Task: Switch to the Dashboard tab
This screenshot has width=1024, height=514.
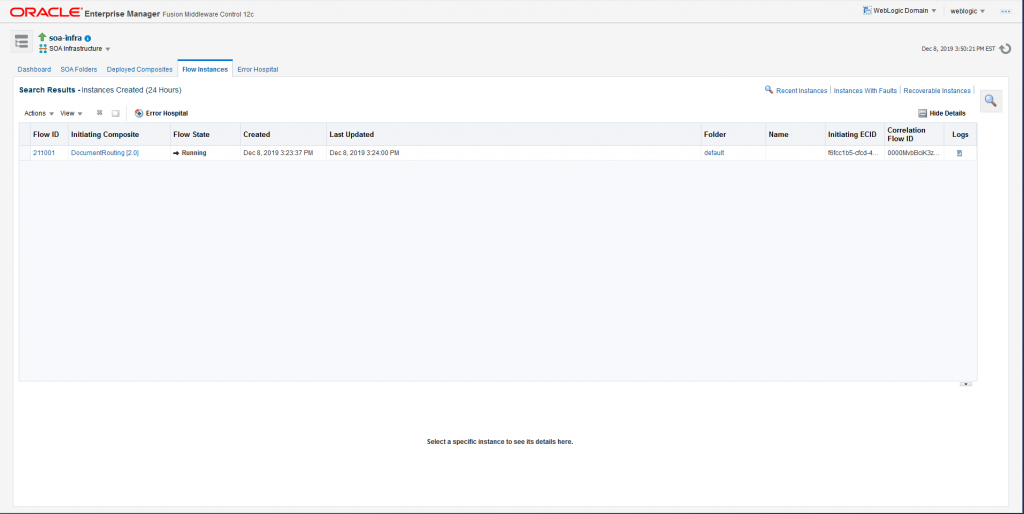Action: [34, 69]
